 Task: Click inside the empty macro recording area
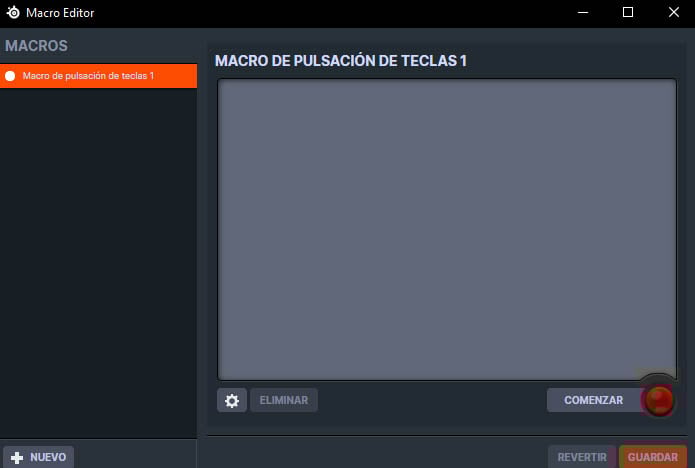447,230
